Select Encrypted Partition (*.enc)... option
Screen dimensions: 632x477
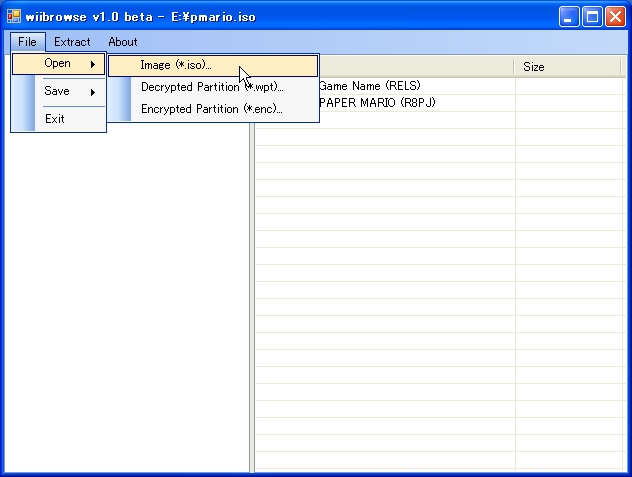(213, 109)
